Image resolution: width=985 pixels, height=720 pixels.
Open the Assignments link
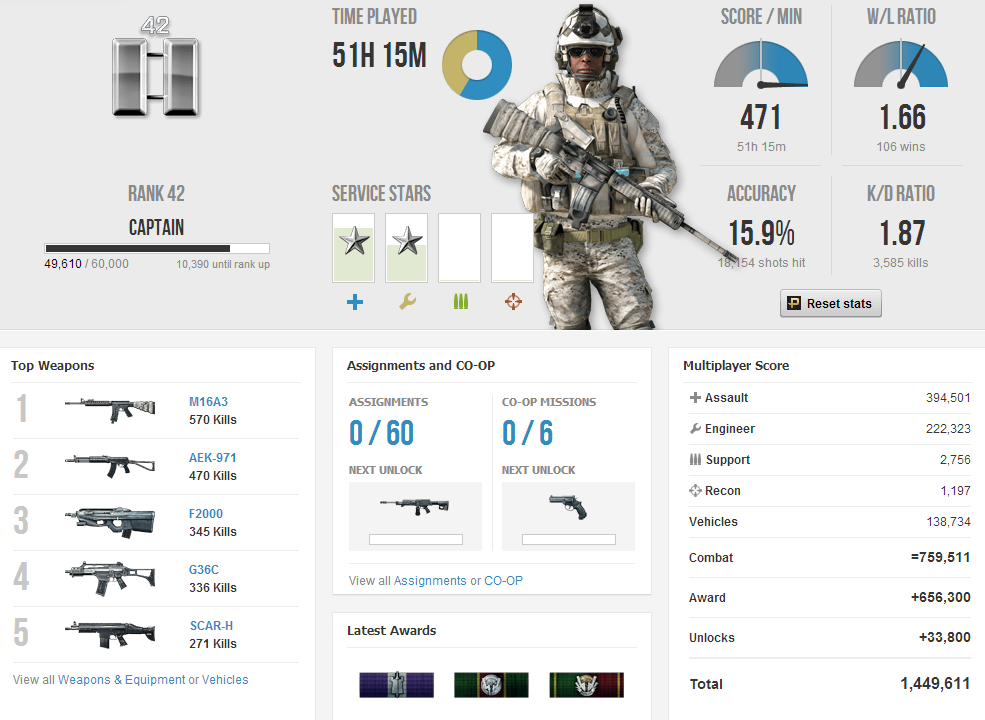(430, 581)
